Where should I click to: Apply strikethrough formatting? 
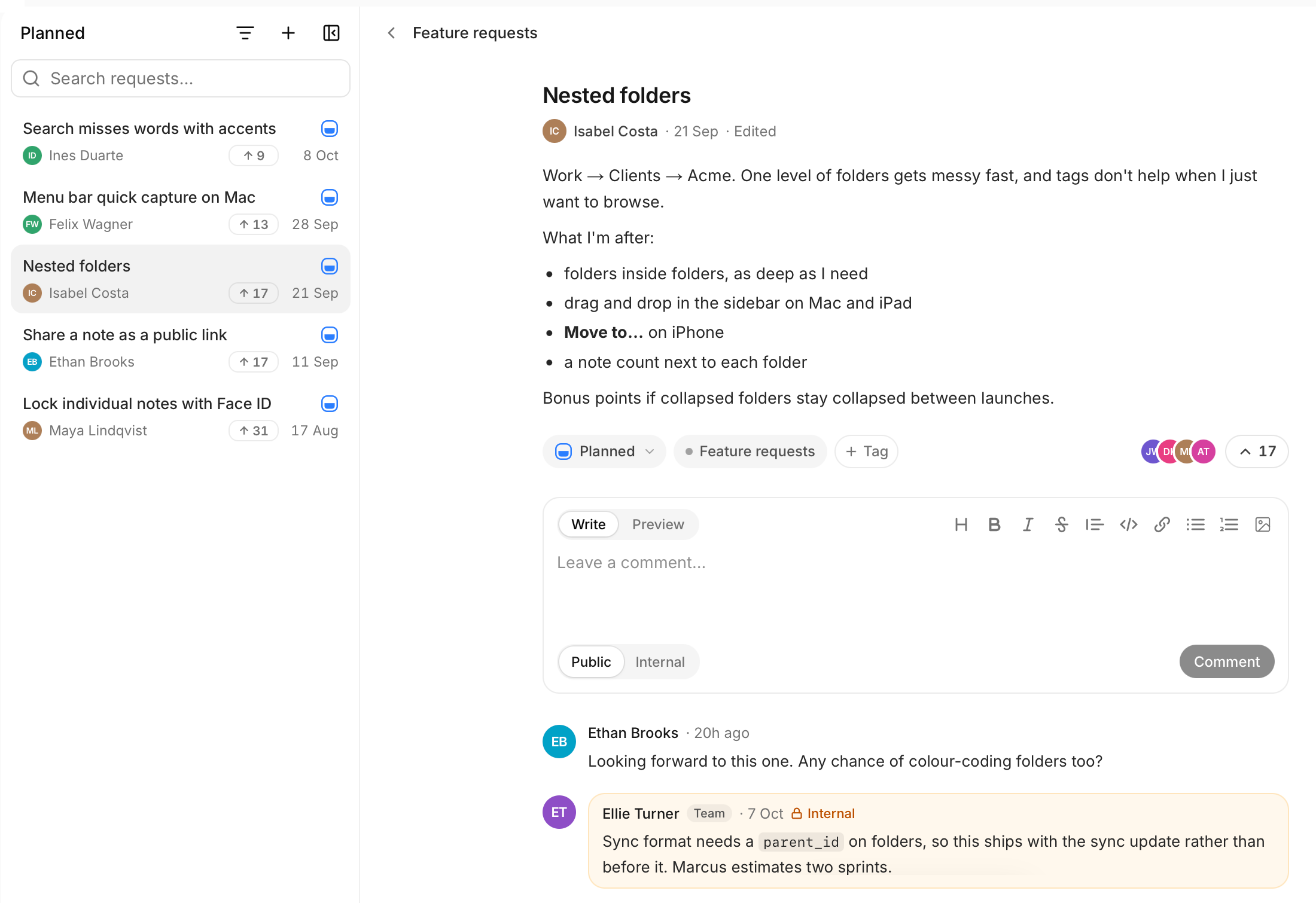(1062, 524)
